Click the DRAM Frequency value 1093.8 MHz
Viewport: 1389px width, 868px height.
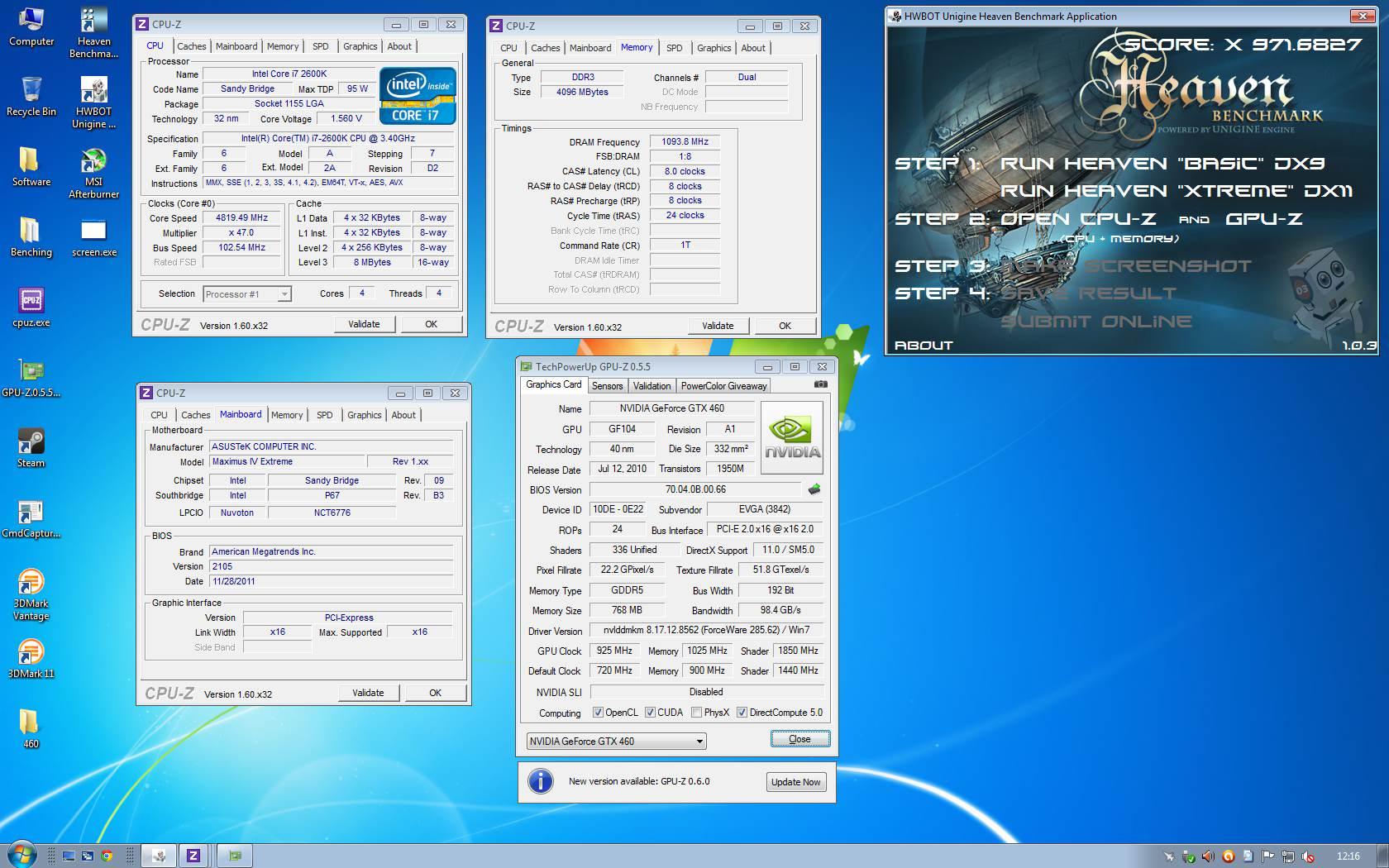(685, 141)
